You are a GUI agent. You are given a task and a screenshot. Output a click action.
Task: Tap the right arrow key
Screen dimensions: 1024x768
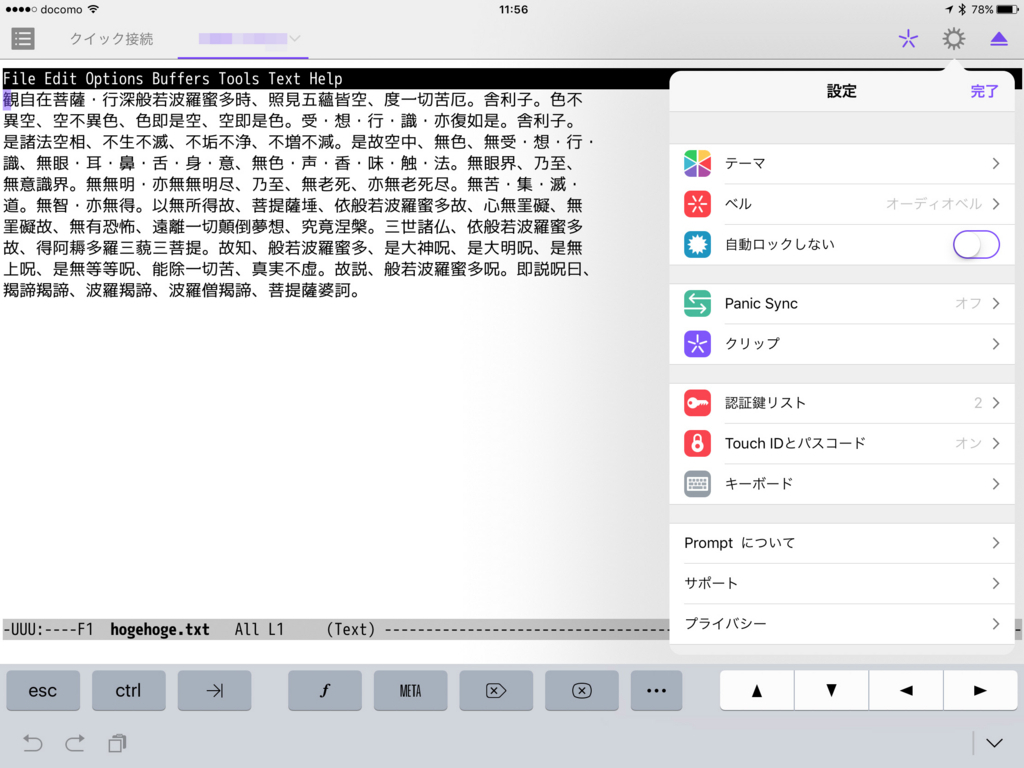(x=980, y=690)
